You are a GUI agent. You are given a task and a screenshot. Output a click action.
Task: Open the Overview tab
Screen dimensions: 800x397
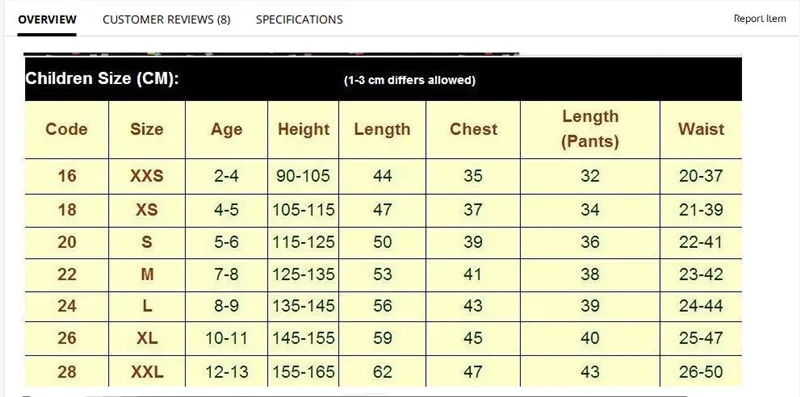point(47,19)
